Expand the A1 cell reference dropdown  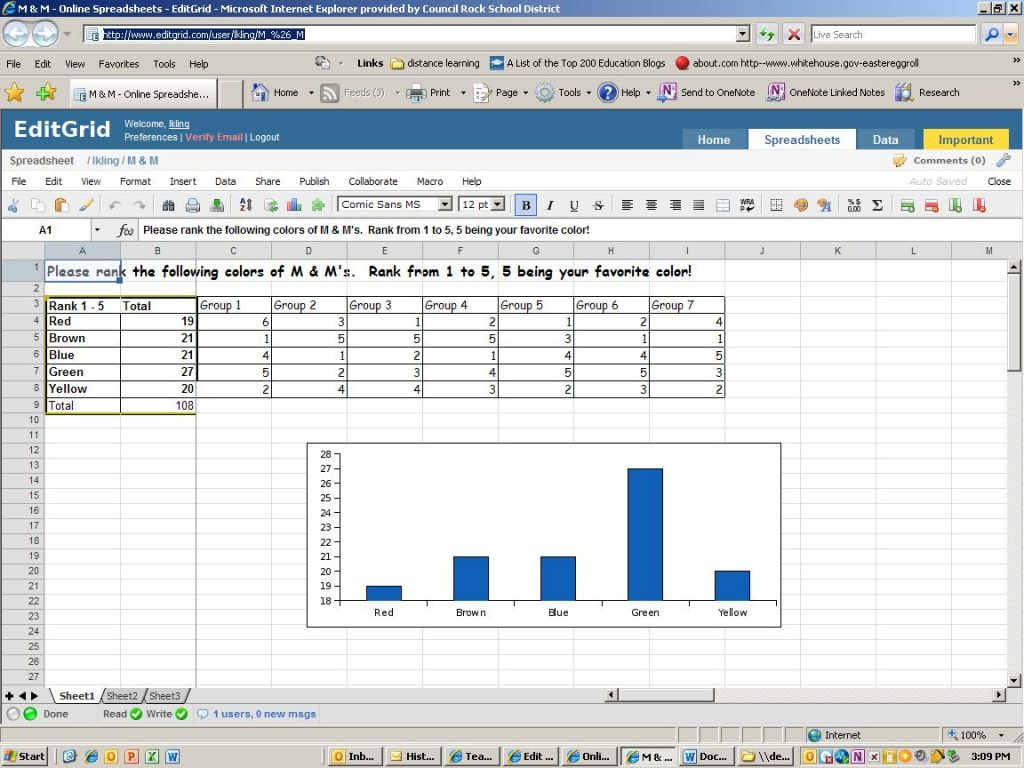(97, 230)
